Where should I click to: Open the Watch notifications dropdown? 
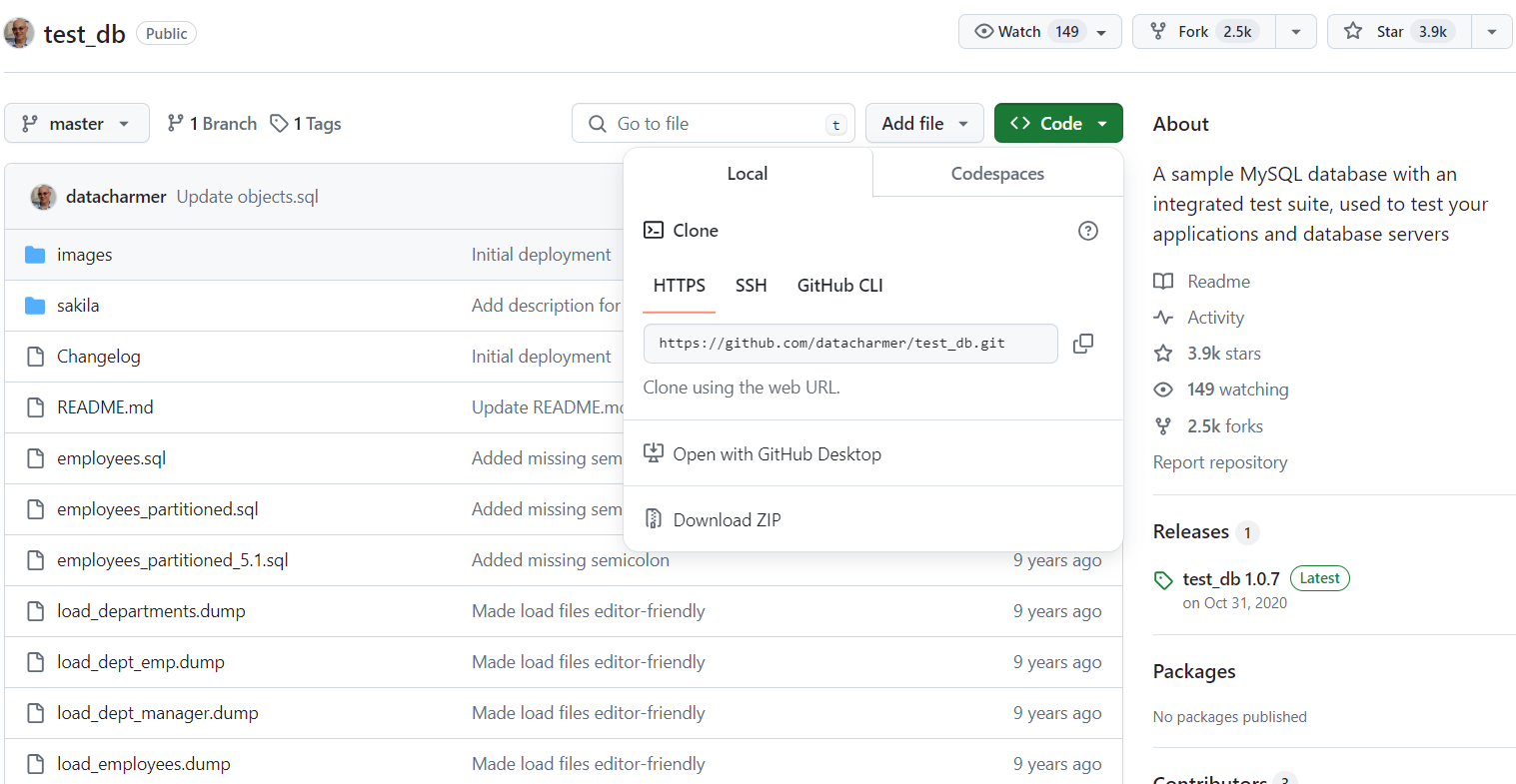pos(1040,32)
